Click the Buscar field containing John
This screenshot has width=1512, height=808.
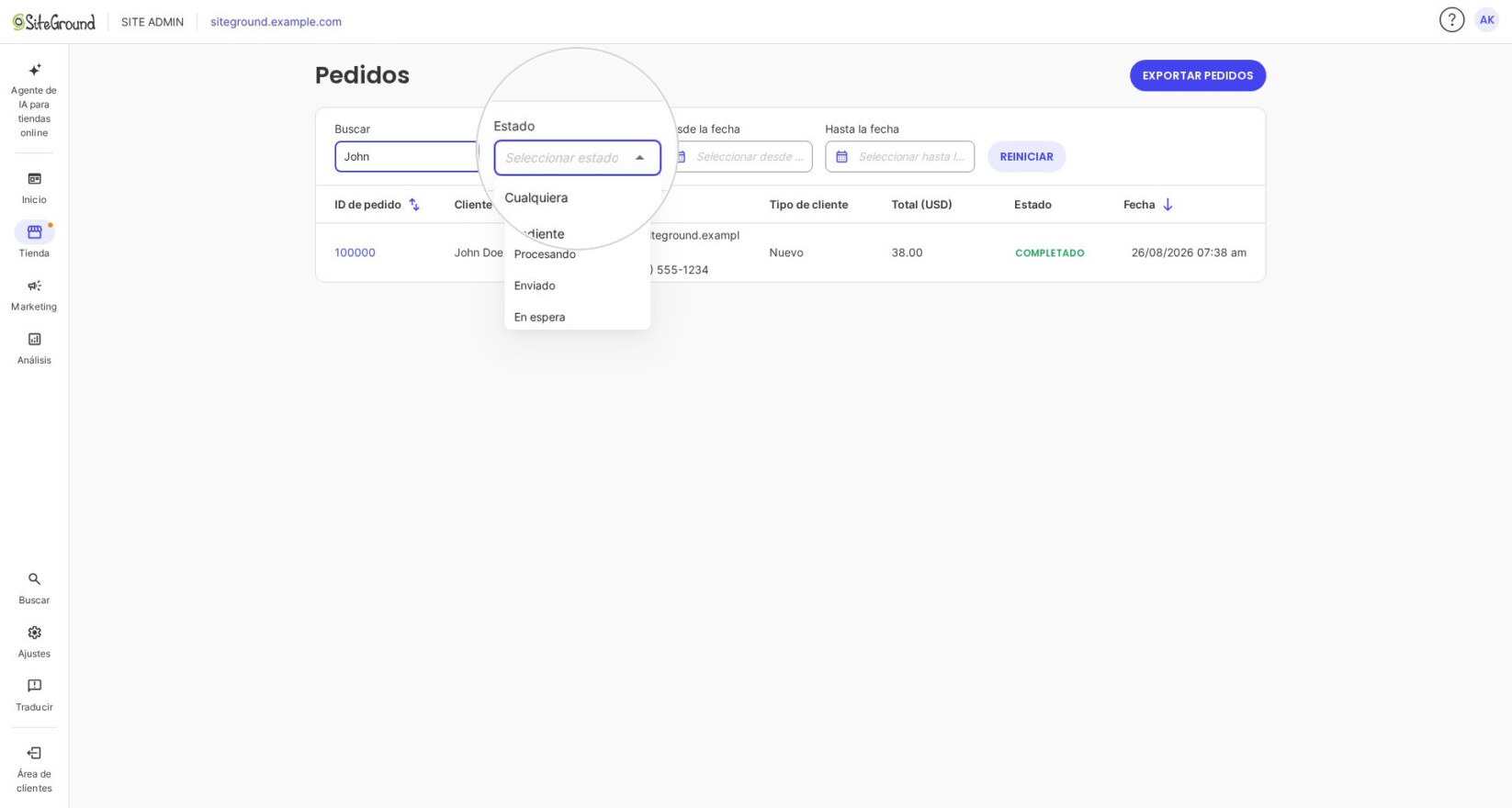click(406, 157)
